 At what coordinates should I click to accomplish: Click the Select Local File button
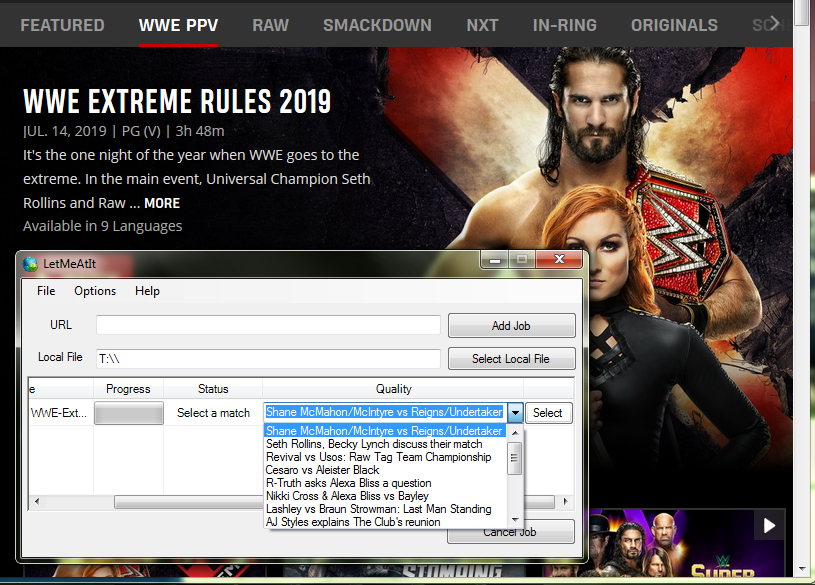click(x=511, y=358)
